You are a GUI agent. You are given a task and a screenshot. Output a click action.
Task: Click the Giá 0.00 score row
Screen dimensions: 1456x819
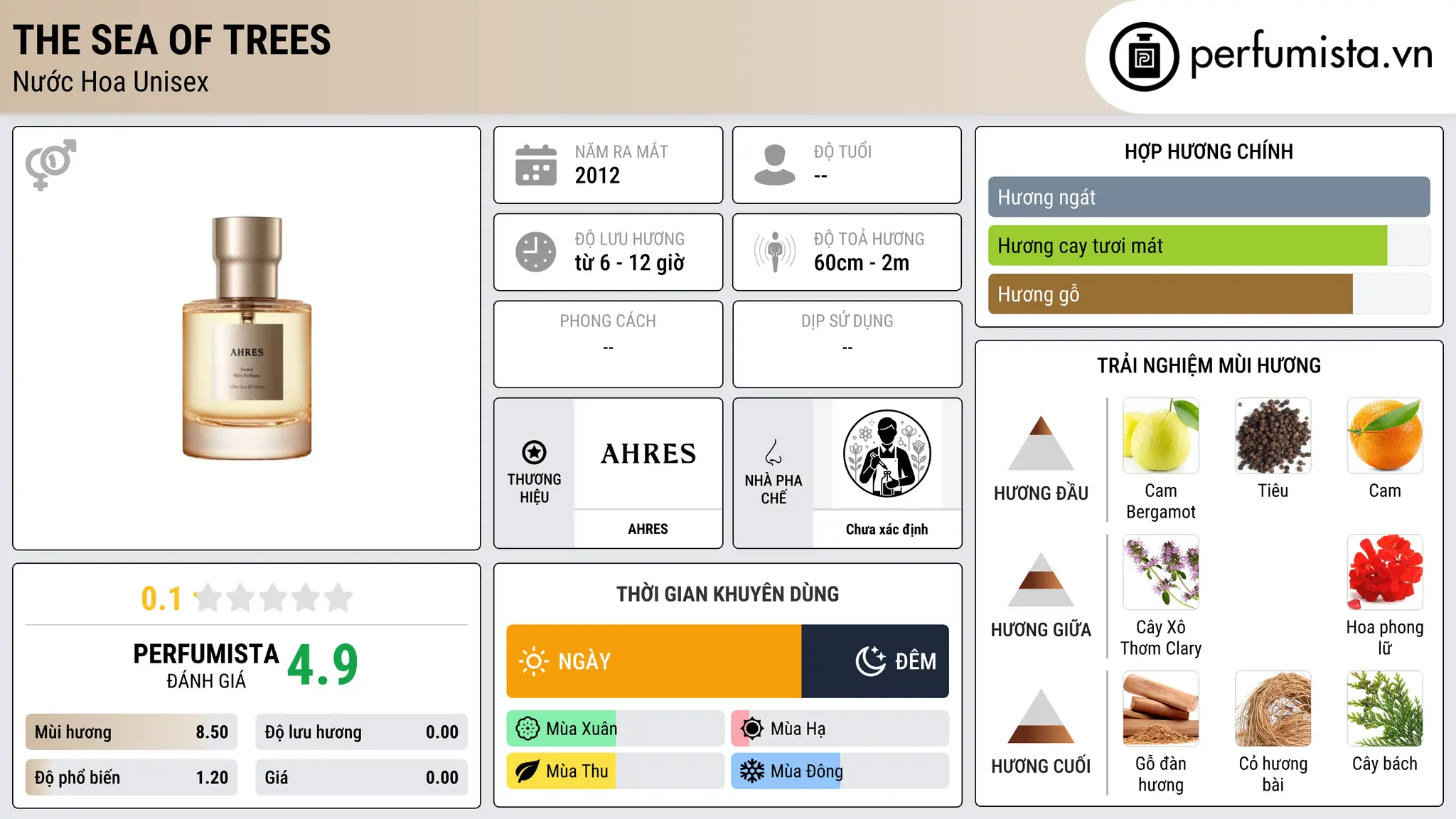tap(361, 777)
